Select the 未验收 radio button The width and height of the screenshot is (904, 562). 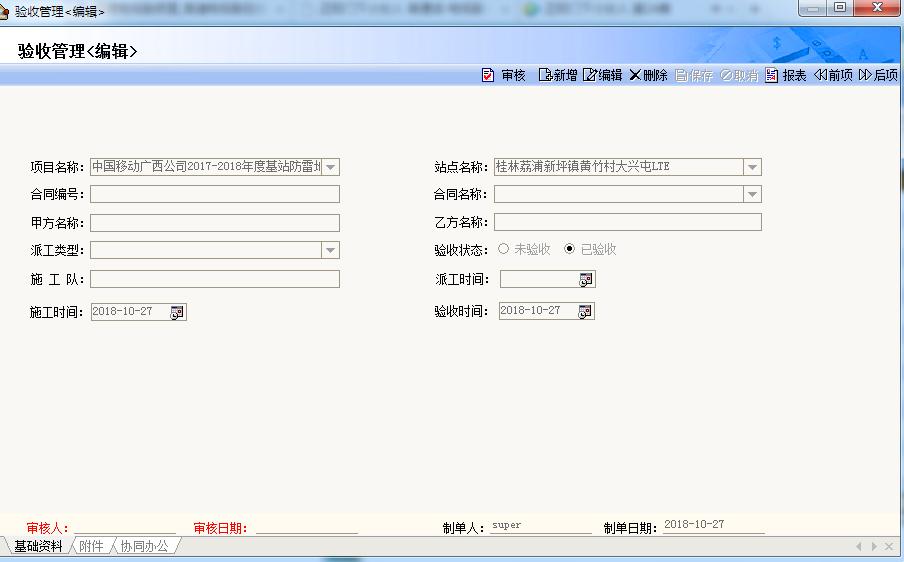coord(503,249)
